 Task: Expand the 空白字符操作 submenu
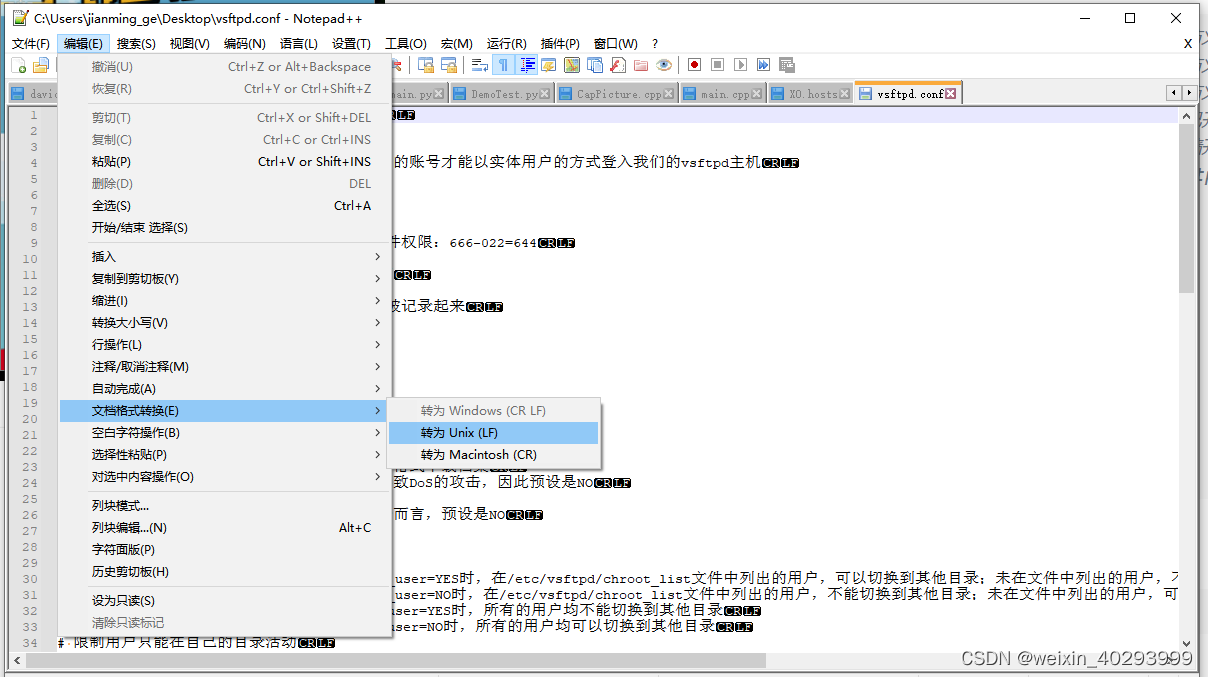tap(125, 432)
